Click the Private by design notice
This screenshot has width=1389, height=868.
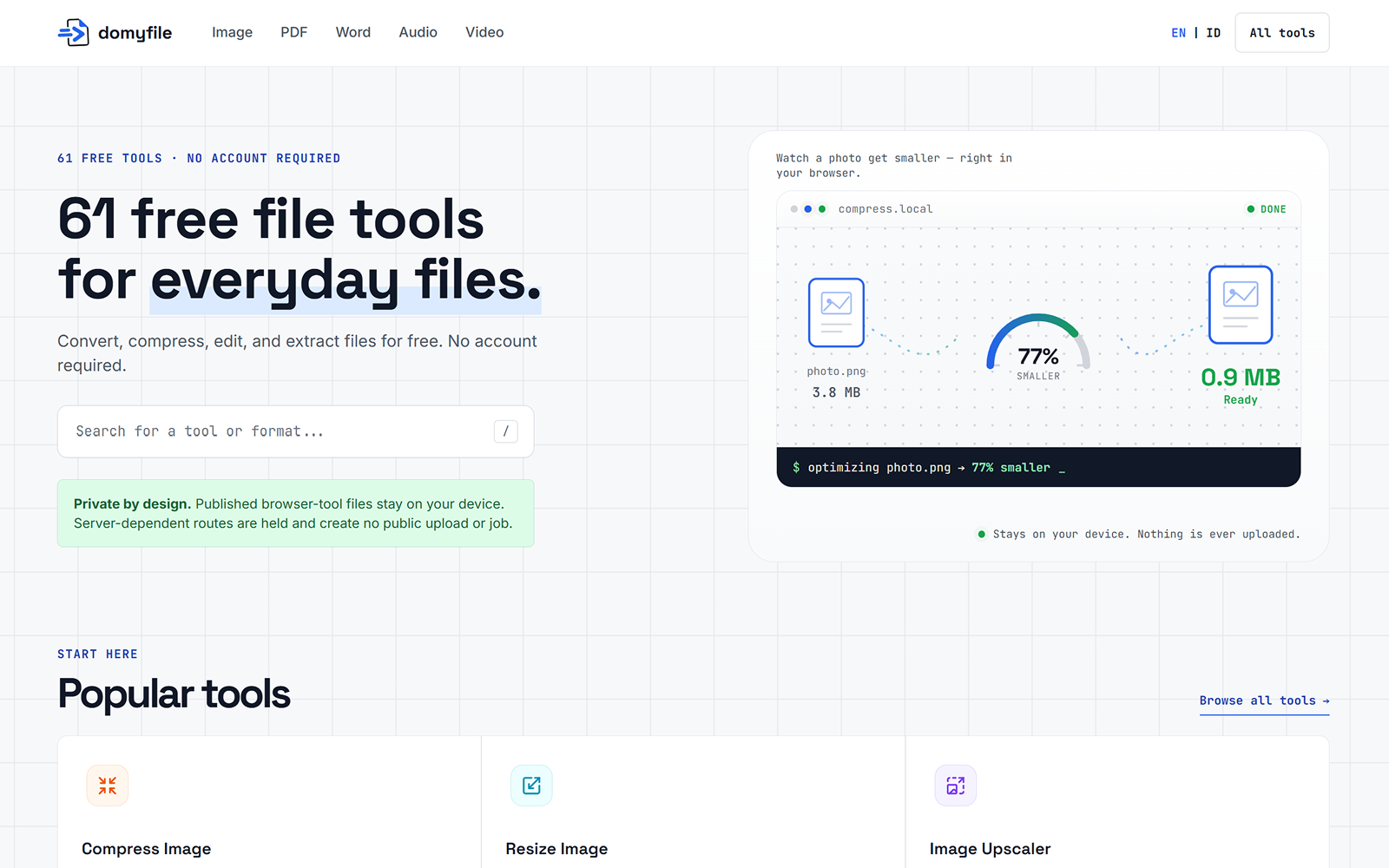click(295, 513)
